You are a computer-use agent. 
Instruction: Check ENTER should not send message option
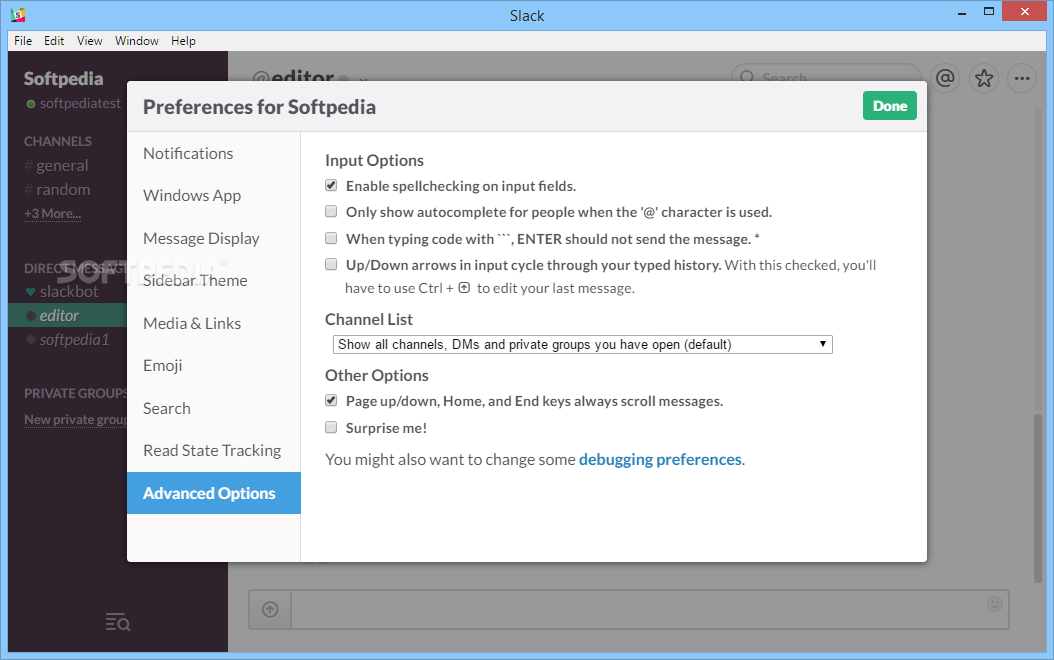click(x=331, y=238)
